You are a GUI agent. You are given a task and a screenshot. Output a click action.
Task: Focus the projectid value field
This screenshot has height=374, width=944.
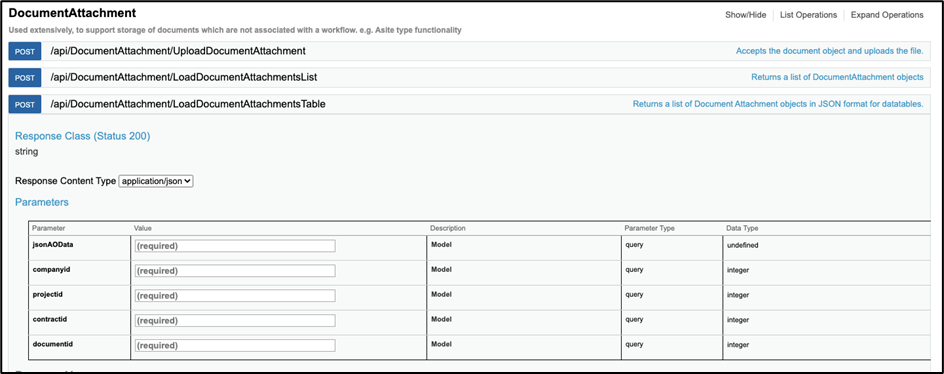[x=235, y=296]
